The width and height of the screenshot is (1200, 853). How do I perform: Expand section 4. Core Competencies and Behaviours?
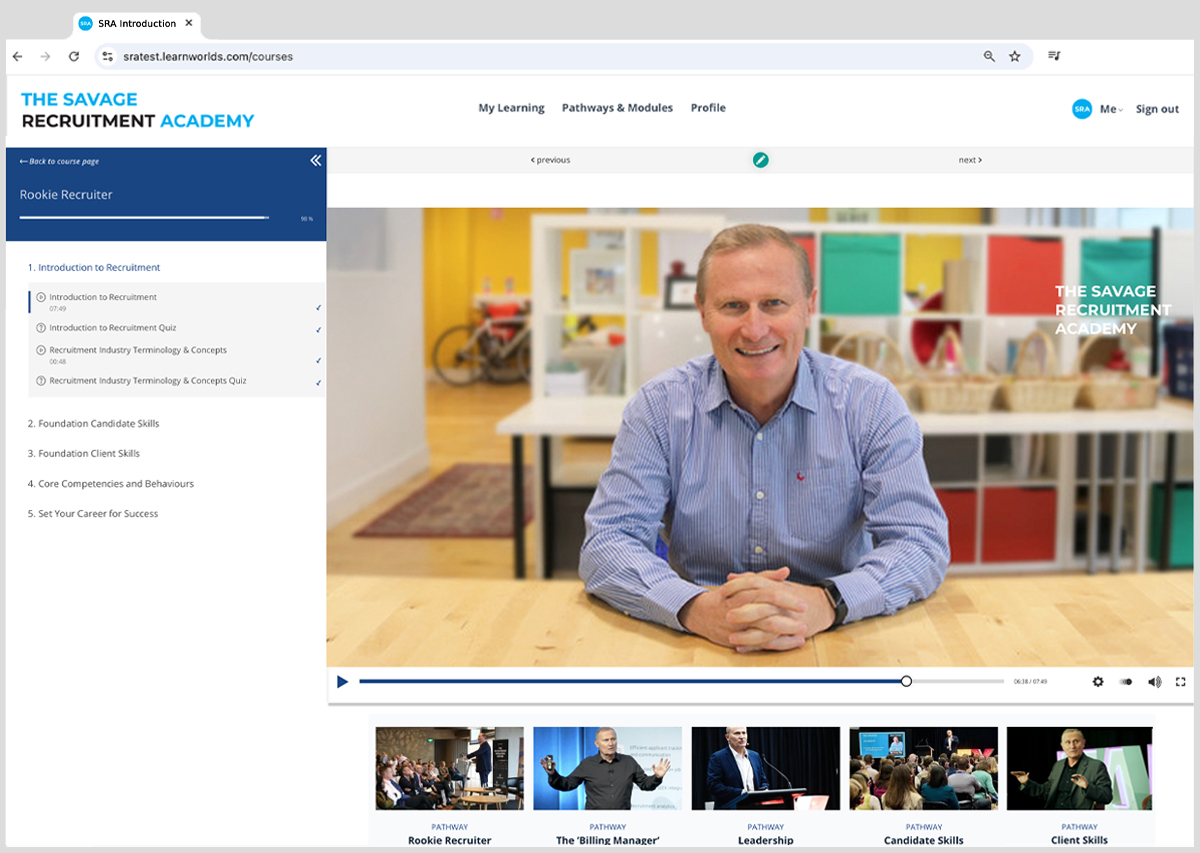click(x=110, y=484)
